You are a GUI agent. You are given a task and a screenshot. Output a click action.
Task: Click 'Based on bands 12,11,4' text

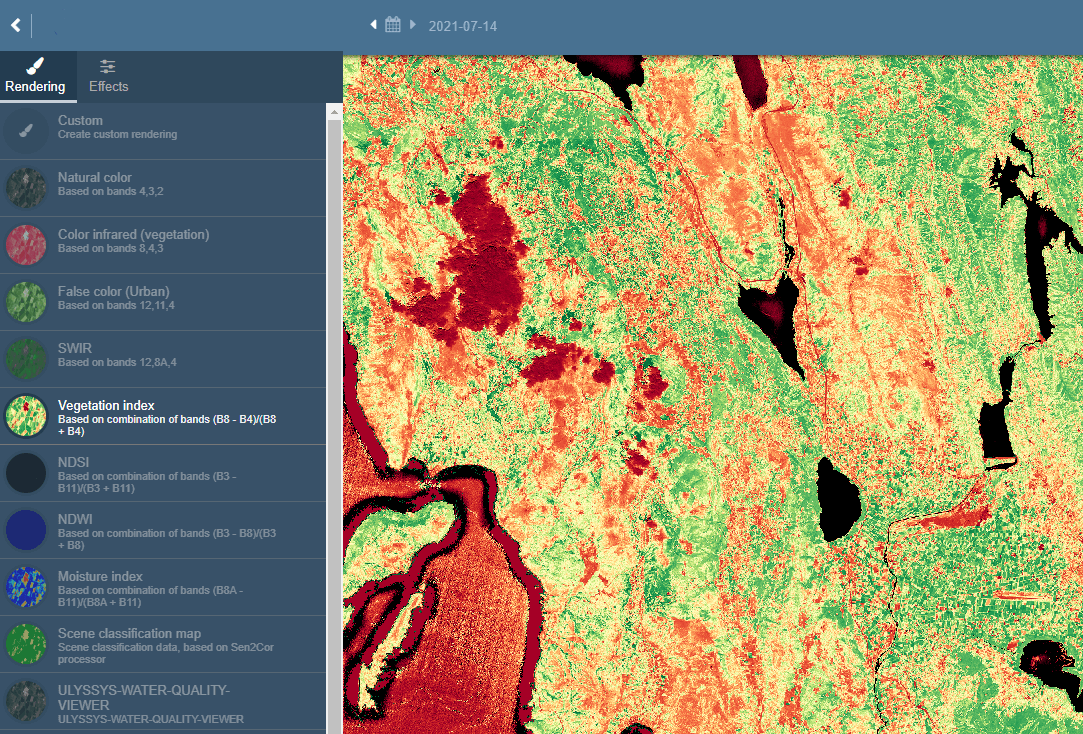(x=116, y=305)
